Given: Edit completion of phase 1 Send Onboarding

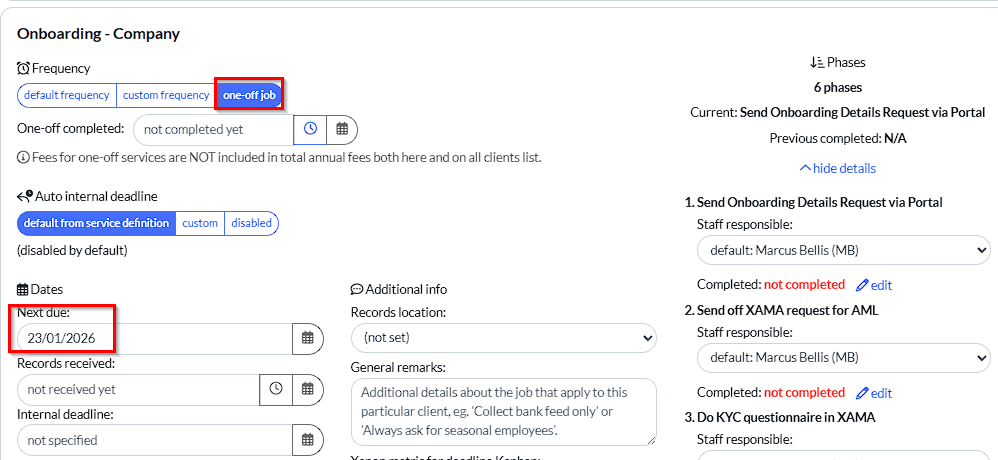Looking at the screenshot, I should [874, 285].
